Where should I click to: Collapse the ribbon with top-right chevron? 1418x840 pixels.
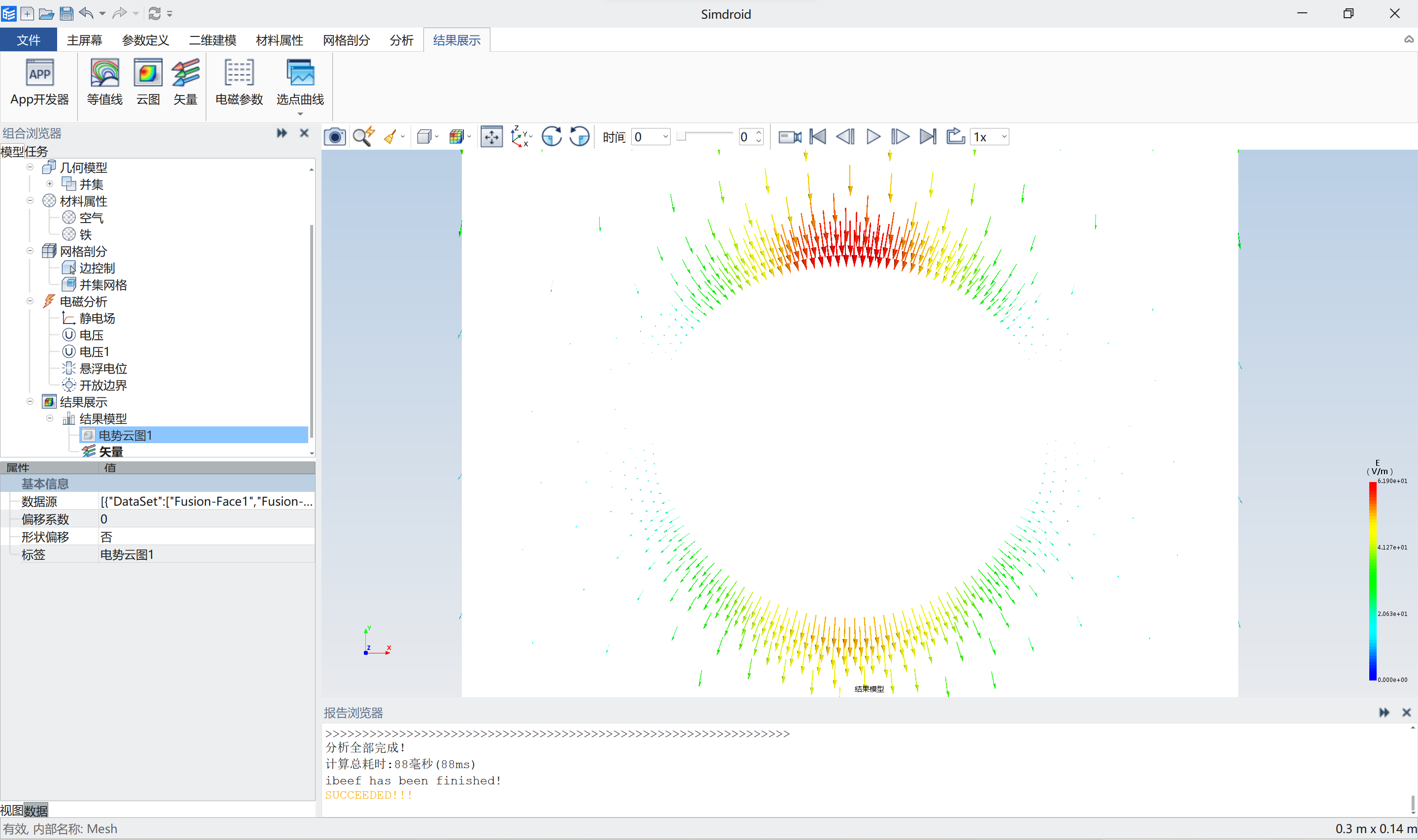click(1408, 39)
